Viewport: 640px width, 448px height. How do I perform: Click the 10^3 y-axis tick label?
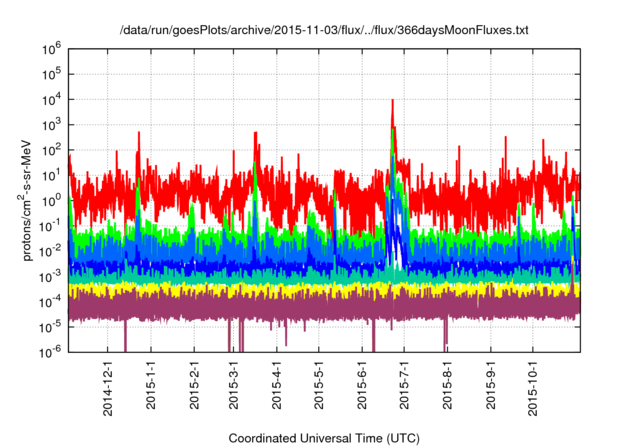tap(51, 124)
